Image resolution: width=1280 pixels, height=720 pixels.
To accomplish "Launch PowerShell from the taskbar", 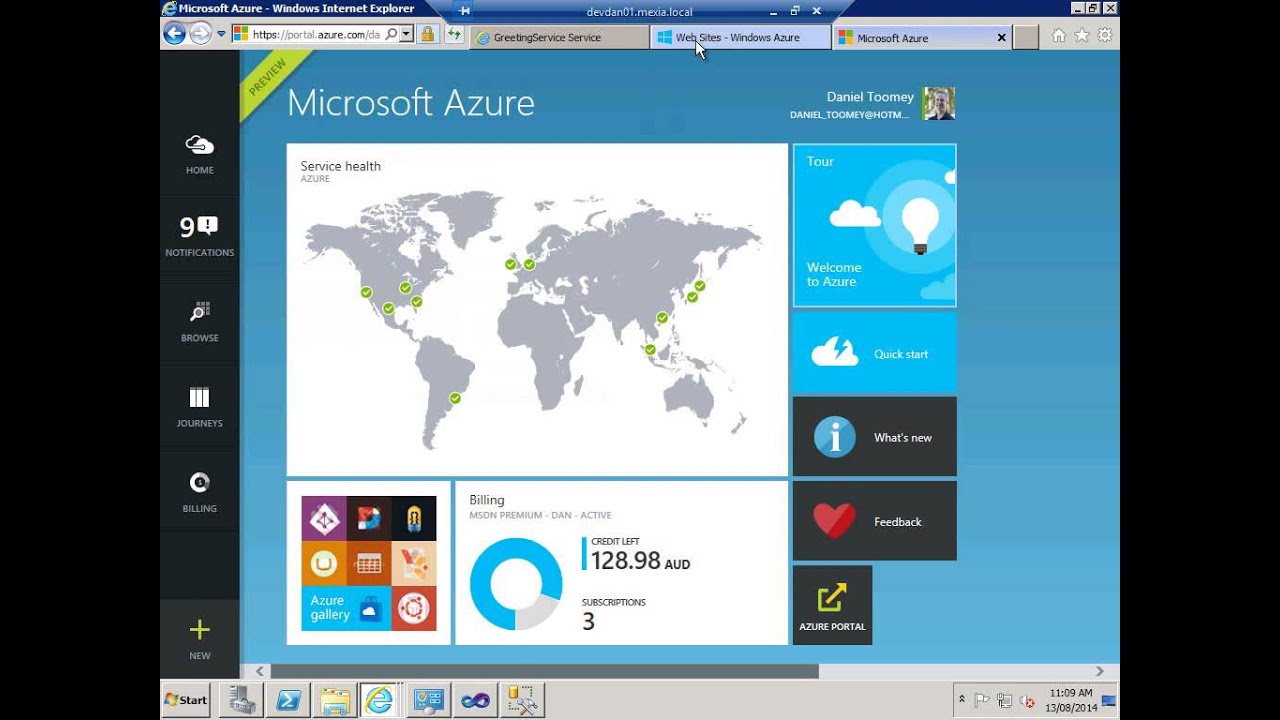I will [289, 700].
